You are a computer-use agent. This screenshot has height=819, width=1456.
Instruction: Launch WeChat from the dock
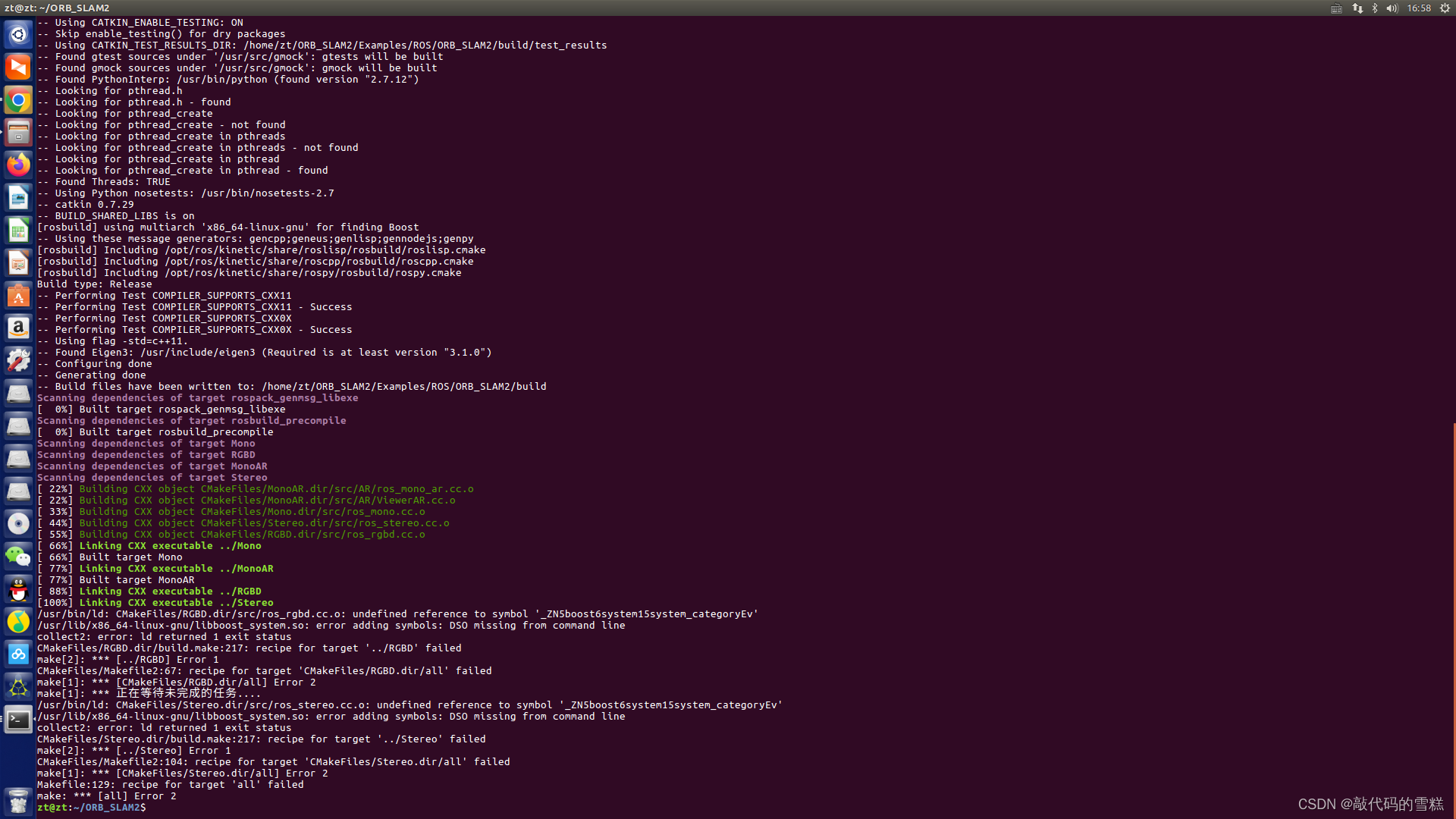coord(18,557)
